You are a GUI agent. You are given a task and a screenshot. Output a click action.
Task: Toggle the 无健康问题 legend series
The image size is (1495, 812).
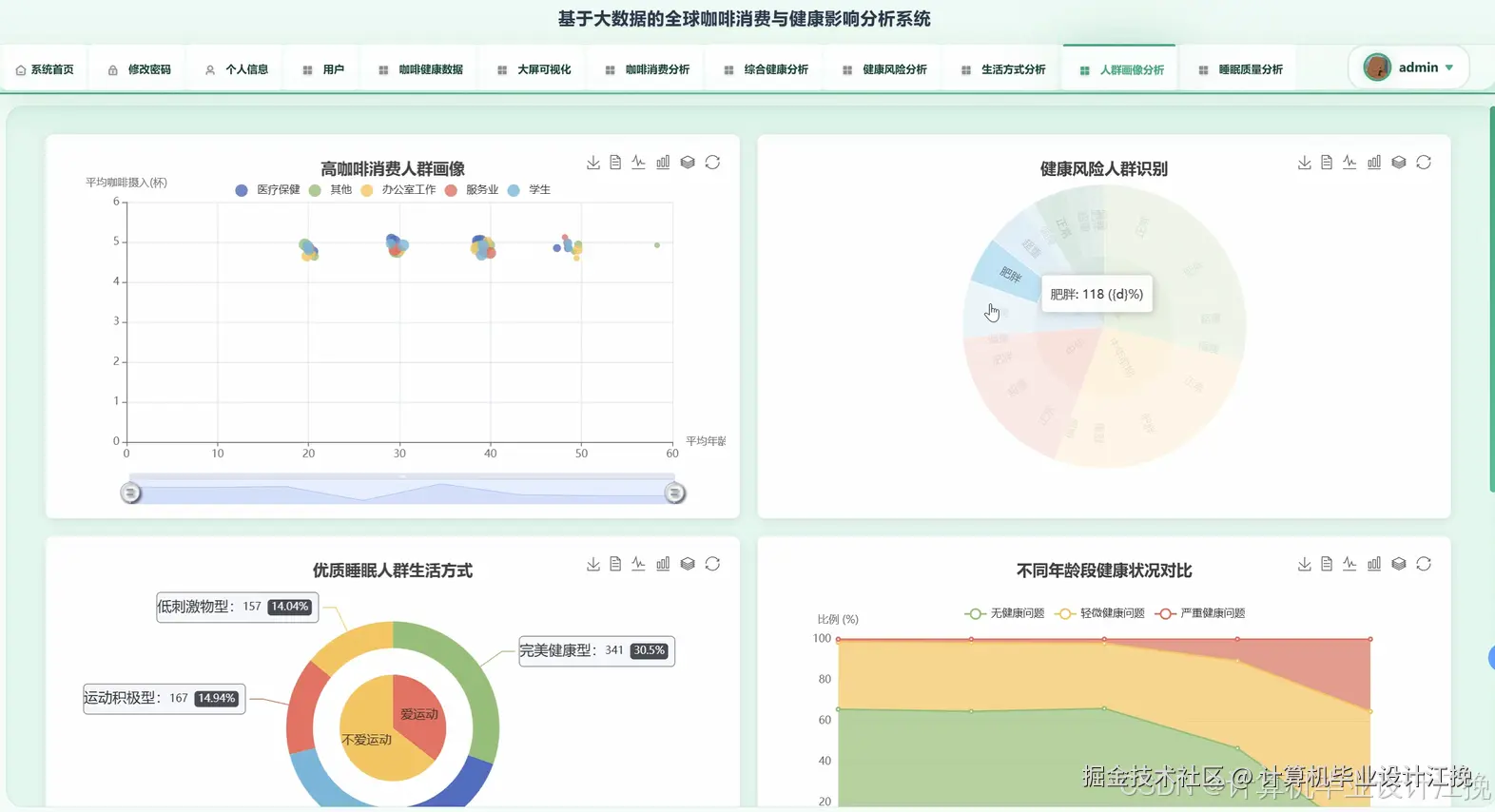(1004, 613)
